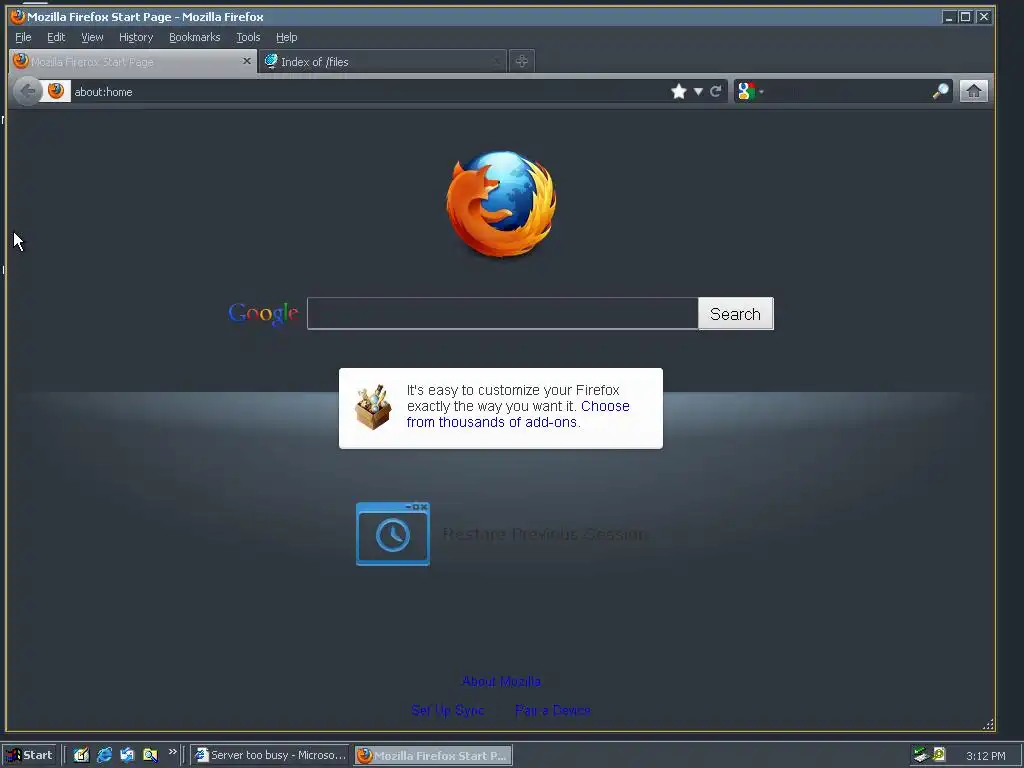Open the Google search engine selector dropdown
This screenshot has height=768, width=1024.
tap(750, 91)
